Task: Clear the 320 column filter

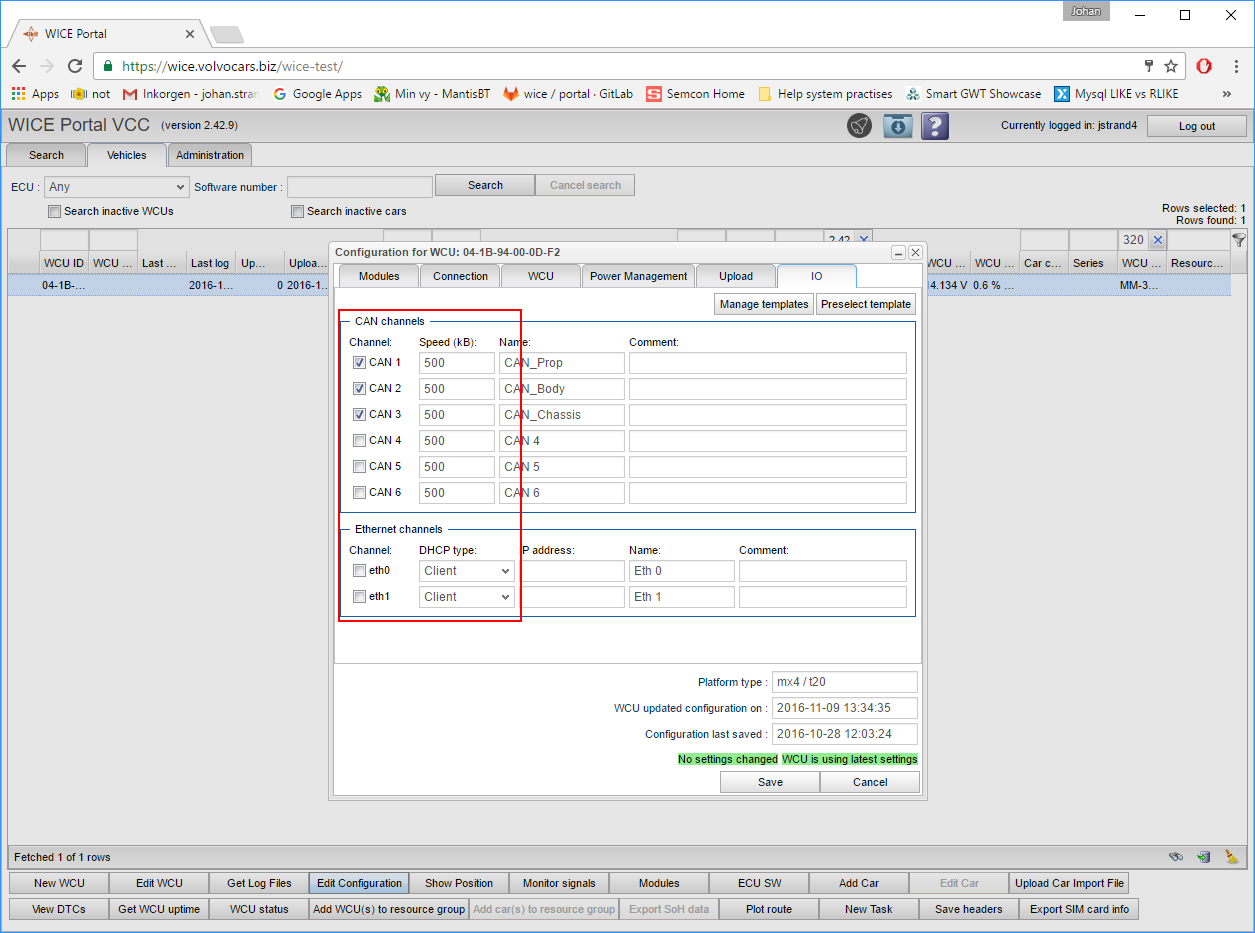Action: (1157, 240)
